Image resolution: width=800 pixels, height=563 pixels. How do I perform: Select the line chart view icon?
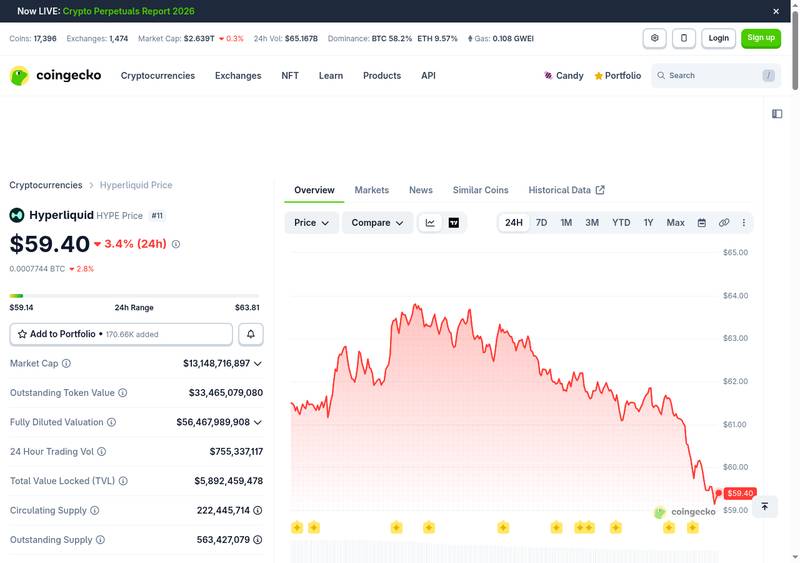[430, 223]
